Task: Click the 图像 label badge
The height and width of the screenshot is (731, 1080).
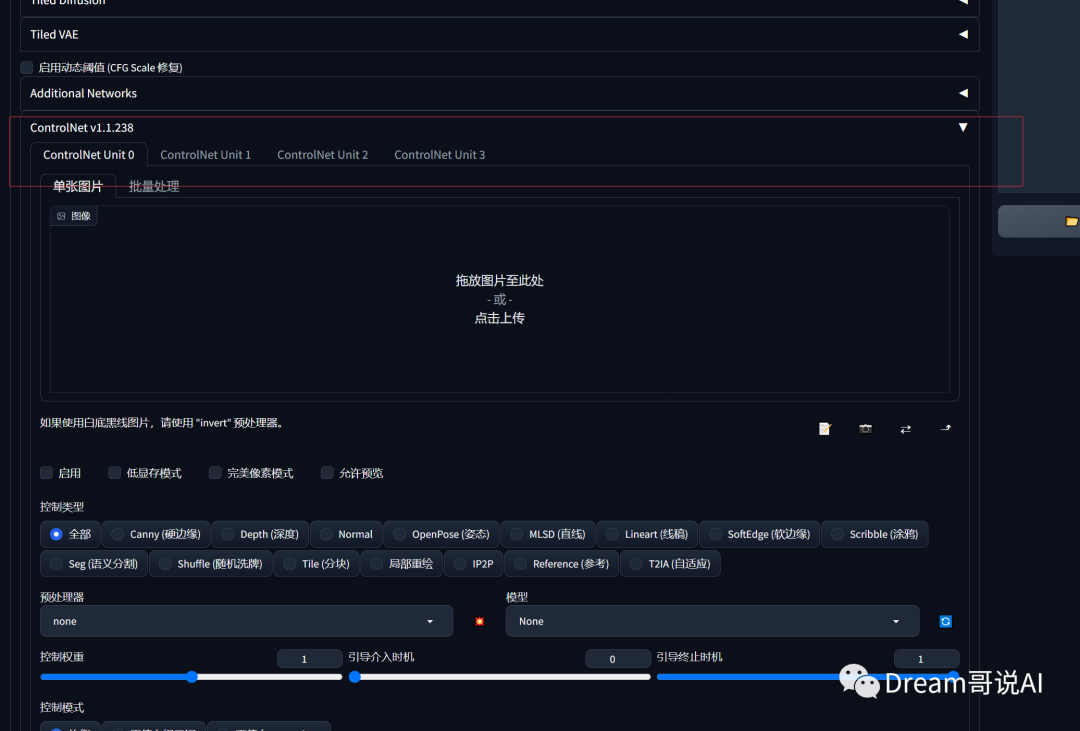Action: click(x=74, y=216)
